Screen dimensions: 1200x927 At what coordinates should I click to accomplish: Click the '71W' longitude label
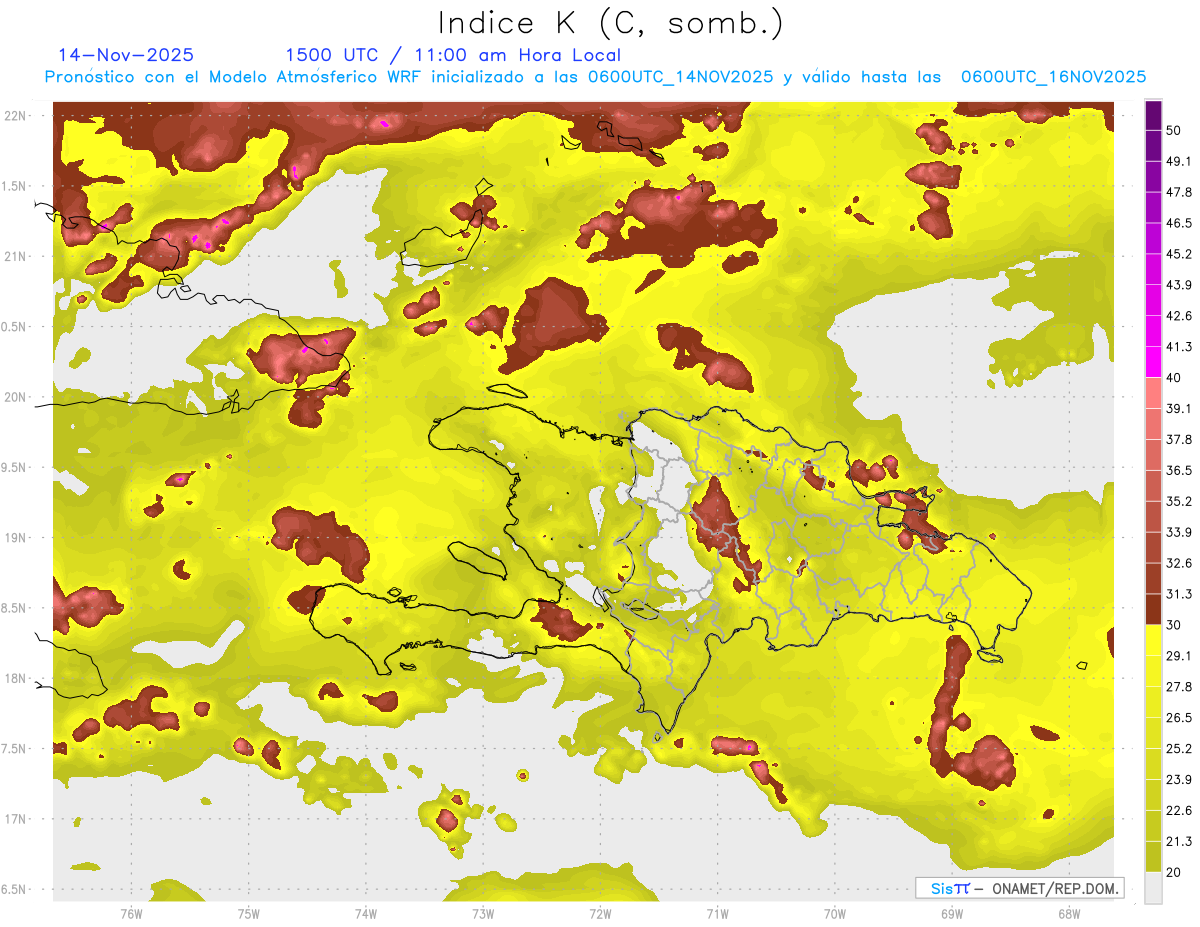point(717,914)
